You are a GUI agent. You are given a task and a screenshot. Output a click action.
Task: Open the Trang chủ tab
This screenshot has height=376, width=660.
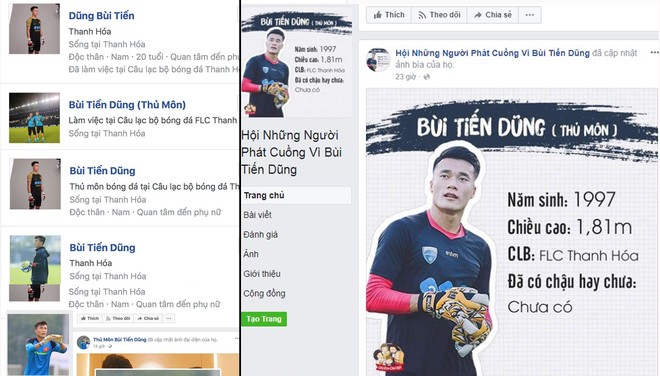point(296,195)
